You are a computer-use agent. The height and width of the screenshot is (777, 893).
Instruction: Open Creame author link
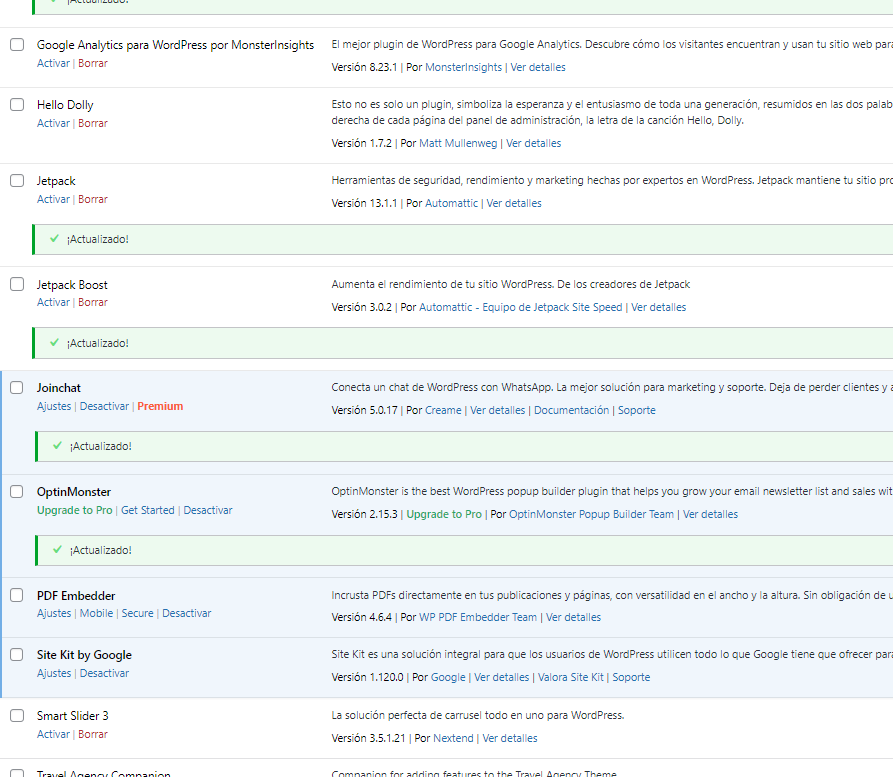pos(443,410)
